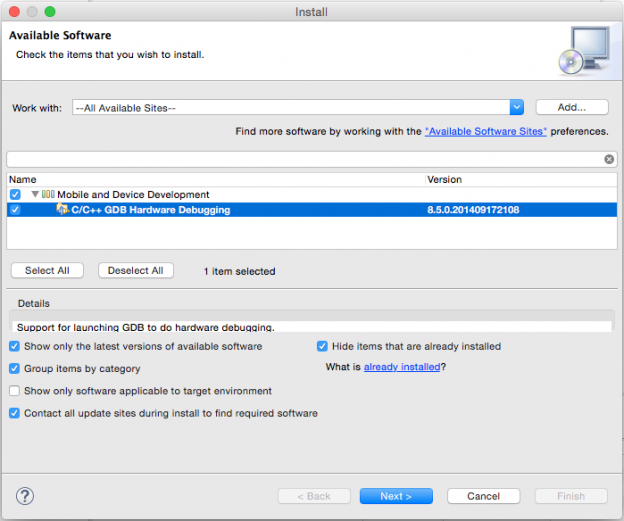
Task: Click in the filter text field
Action: [300, 159]
